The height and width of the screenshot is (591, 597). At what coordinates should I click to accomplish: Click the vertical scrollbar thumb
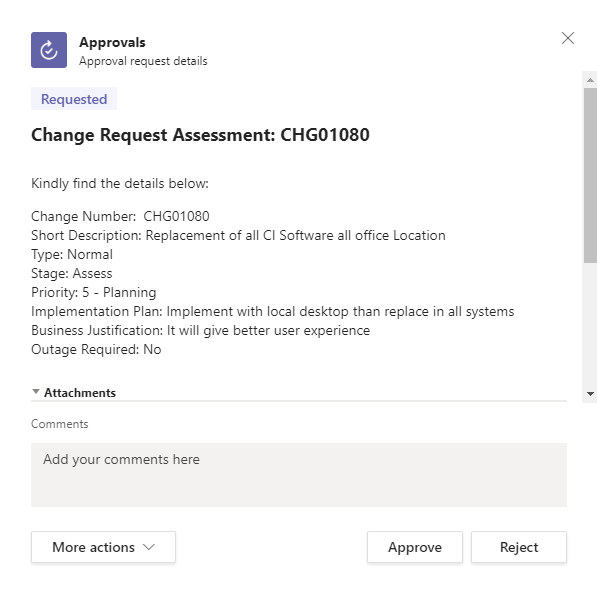pos(590,175)
